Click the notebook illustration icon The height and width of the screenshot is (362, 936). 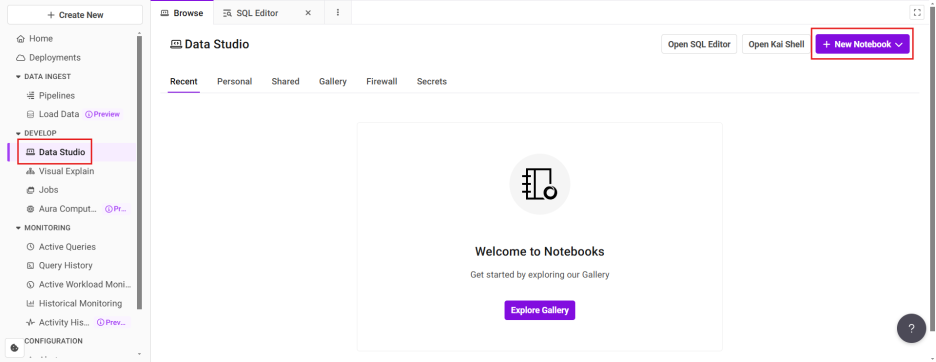(x=540, y=184)
